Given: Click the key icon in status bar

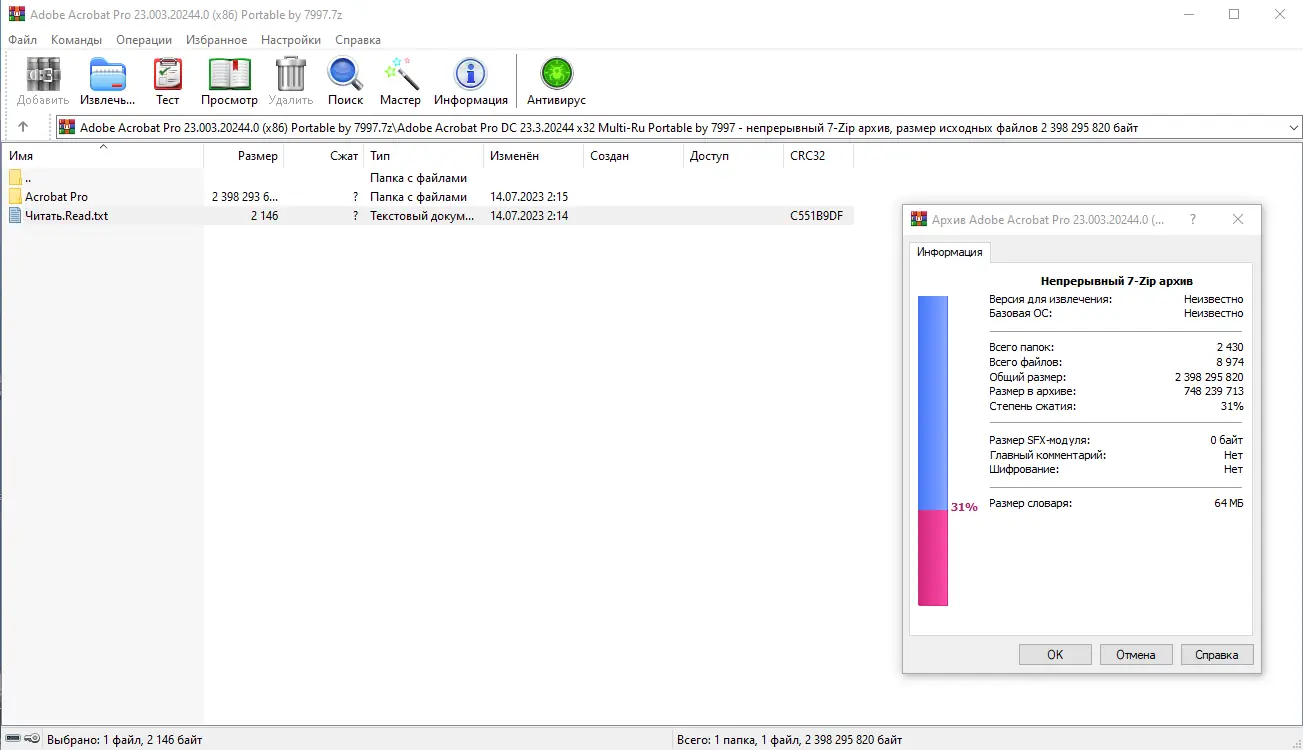Looking at the screenshot, I should coord(31,740).
